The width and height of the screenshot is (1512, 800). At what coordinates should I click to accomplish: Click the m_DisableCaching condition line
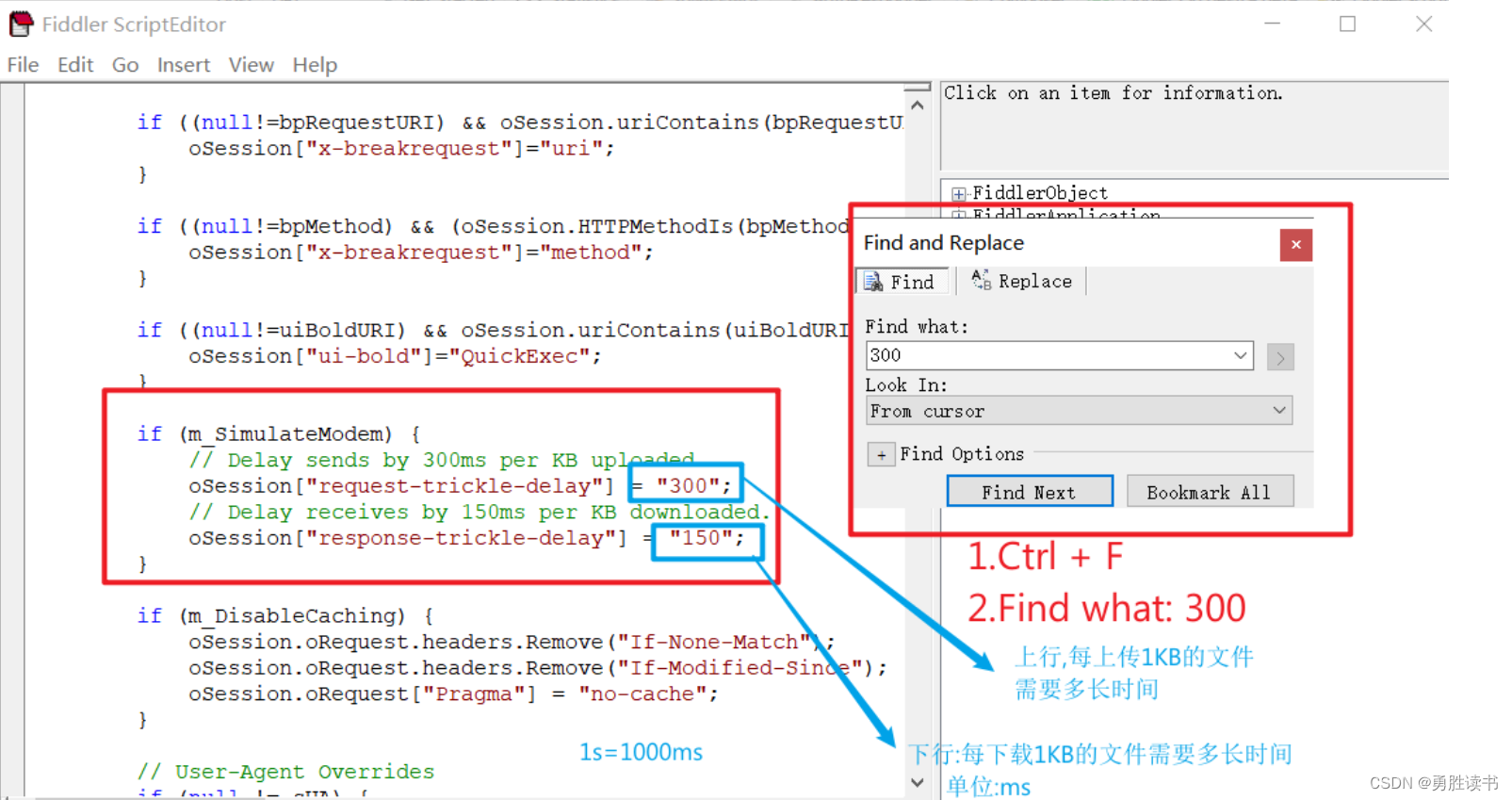(x=285, y=616)
